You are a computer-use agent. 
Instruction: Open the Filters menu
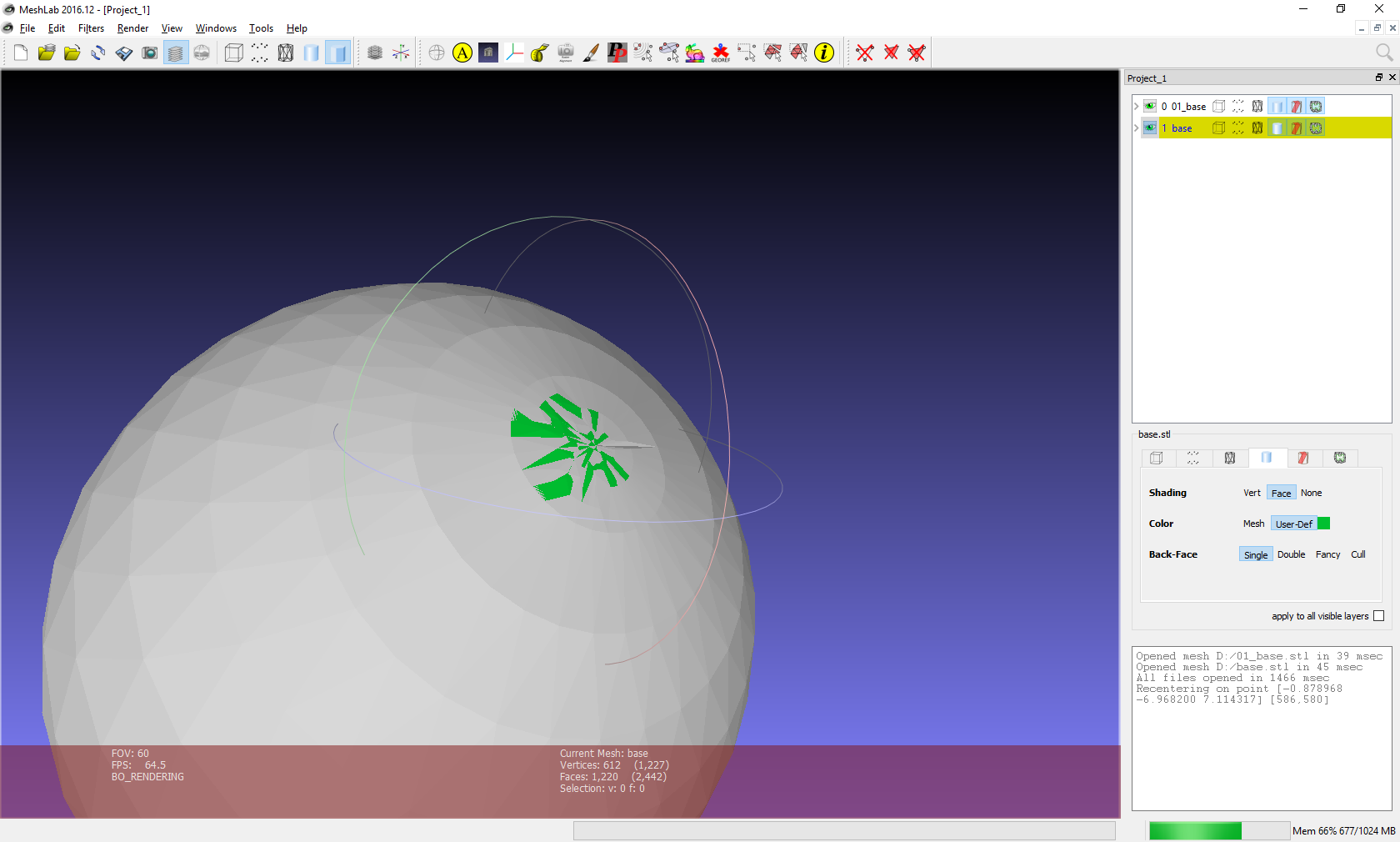click(91, 28)
